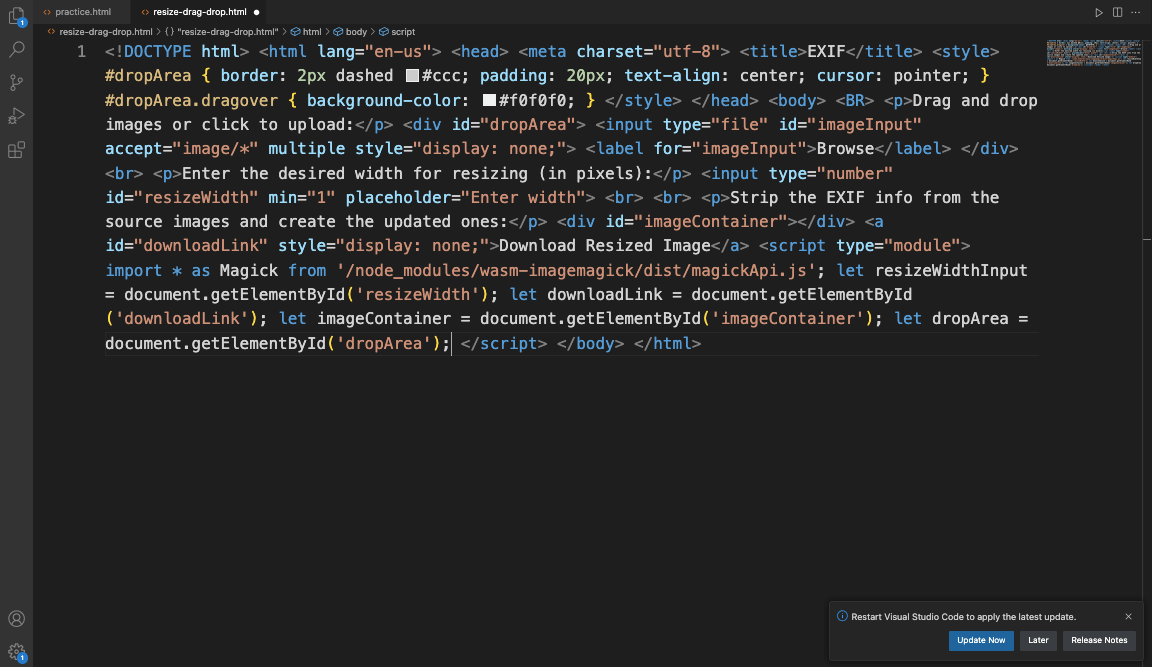Click the Accounts icon at the bottom
Screen dimensions: 1152x667
pyautogui.click(x=16, y=619)
